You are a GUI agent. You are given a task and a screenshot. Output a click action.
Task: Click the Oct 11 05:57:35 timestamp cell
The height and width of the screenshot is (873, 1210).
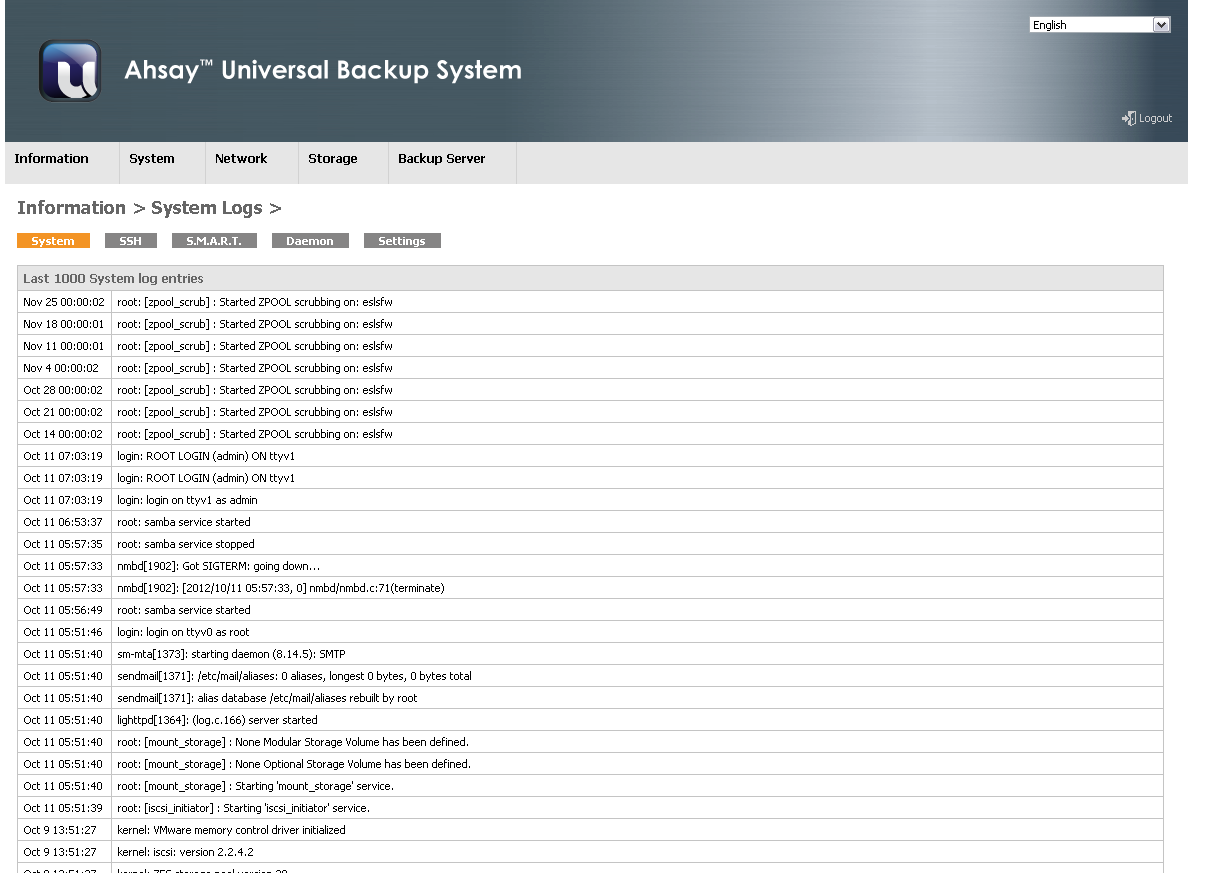pos(63,544)
